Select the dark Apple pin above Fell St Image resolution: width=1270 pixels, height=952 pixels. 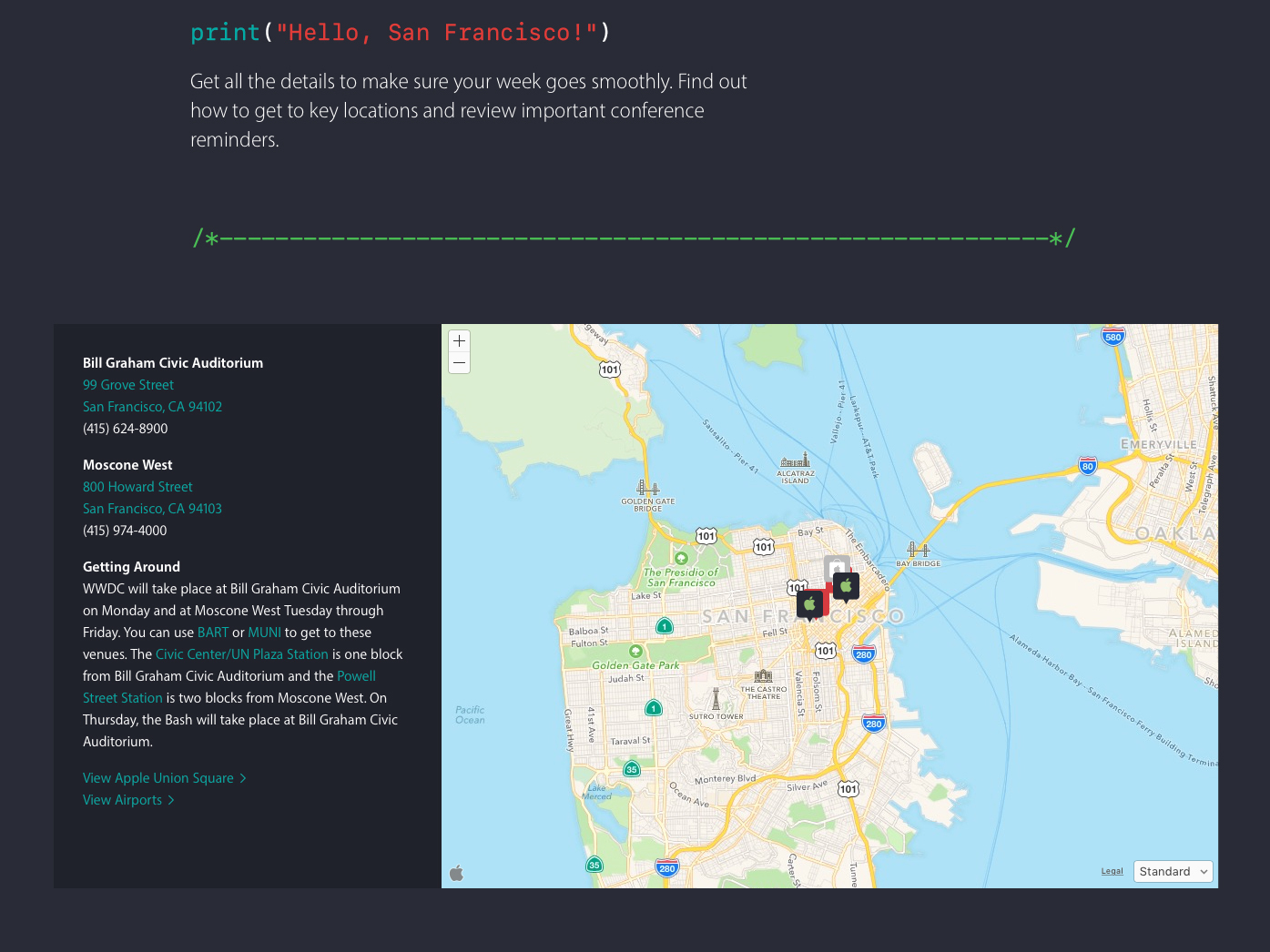click(x=809, y=604)
